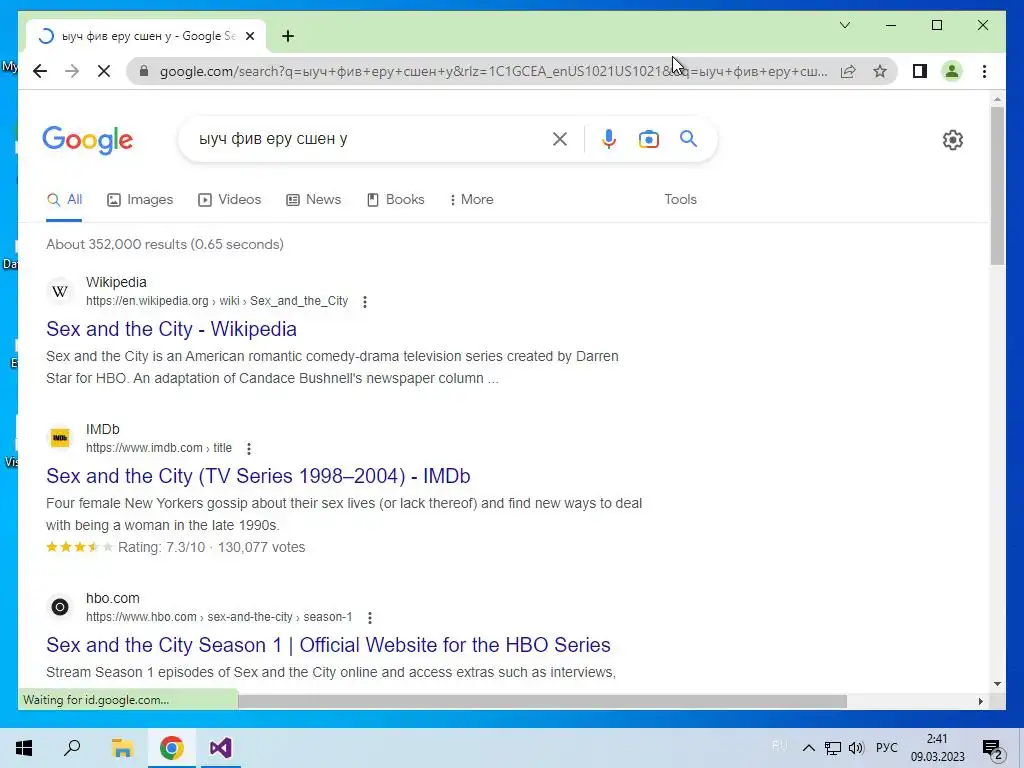The width and height of the screenshot is (1024, 768).
Task: Go back to the previous page
Action: tap(40, 71)
